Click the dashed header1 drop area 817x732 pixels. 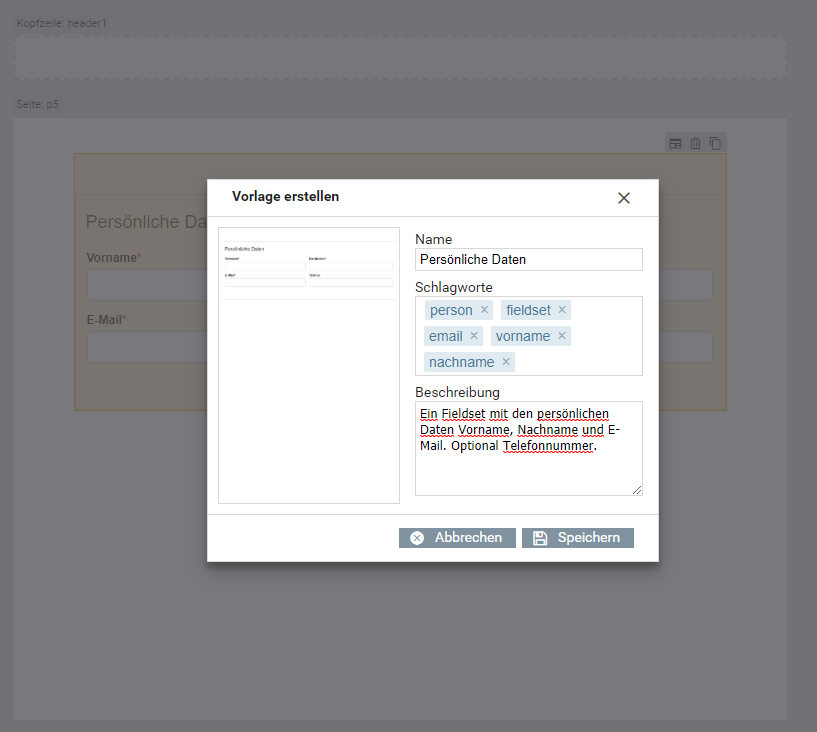400,59
